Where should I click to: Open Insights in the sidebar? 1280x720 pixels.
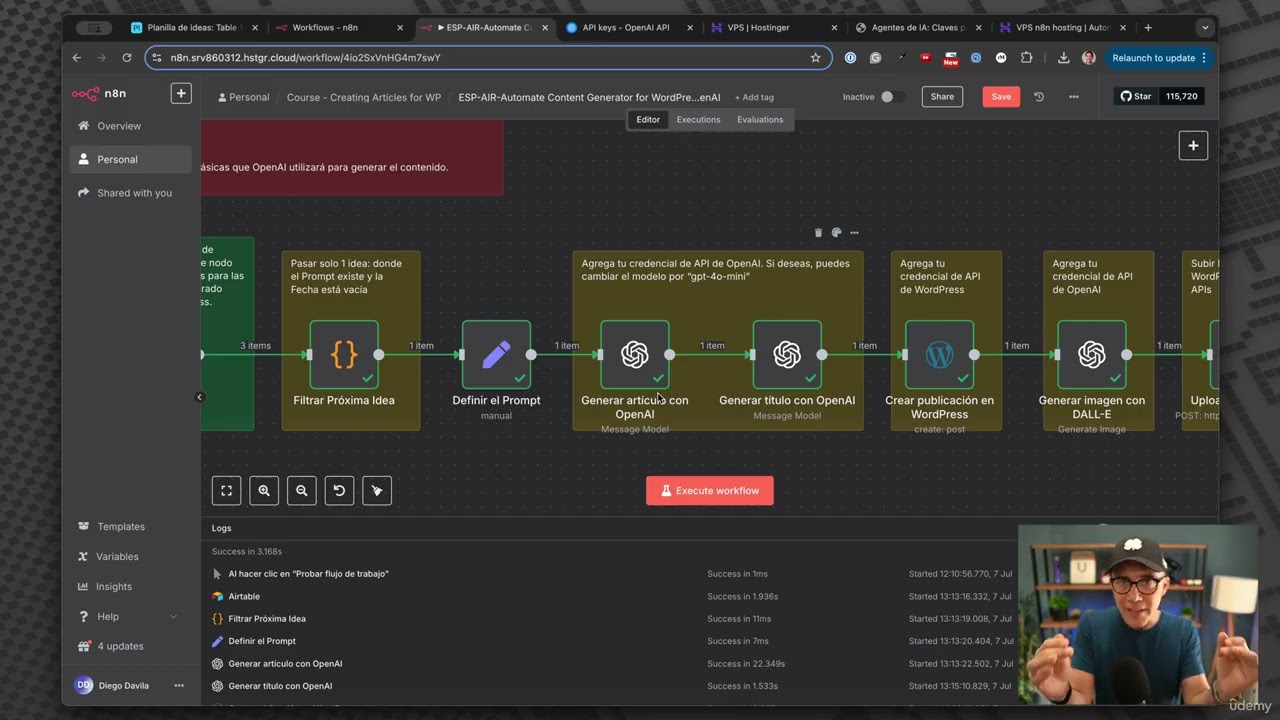point(130,587)
